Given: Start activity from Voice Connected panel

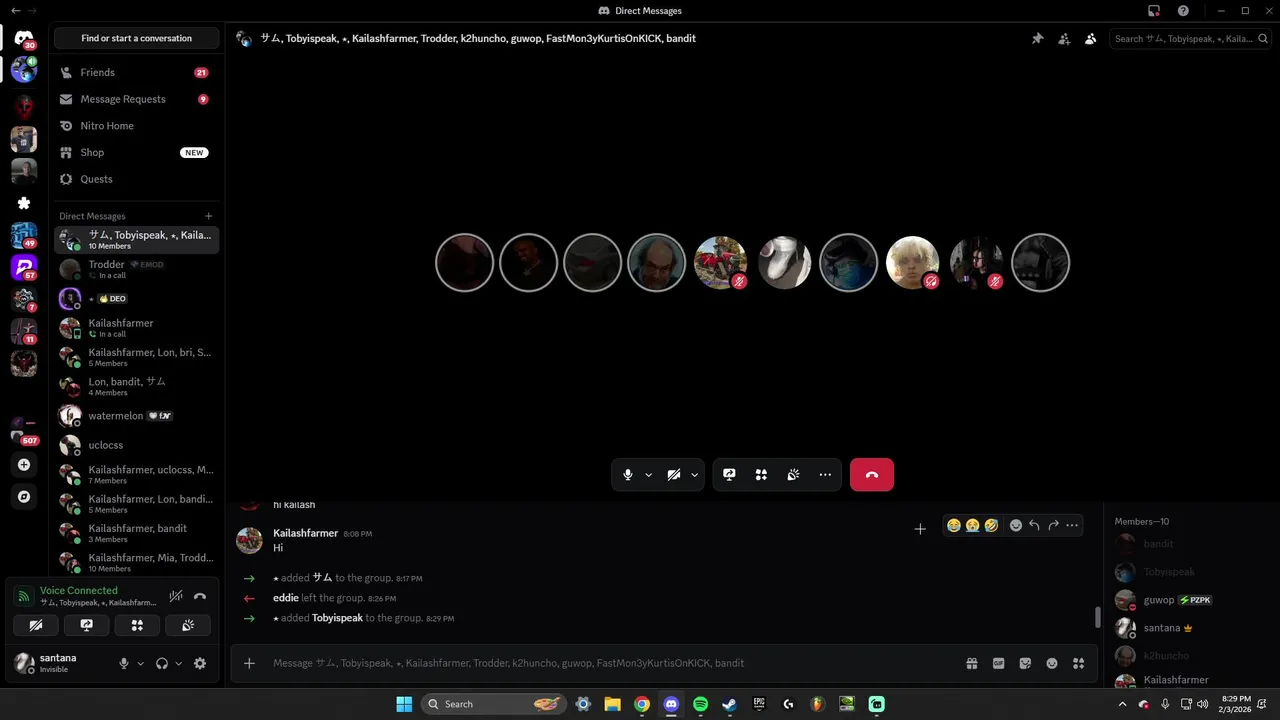Looking at the screenshot, I should point(137,625).
